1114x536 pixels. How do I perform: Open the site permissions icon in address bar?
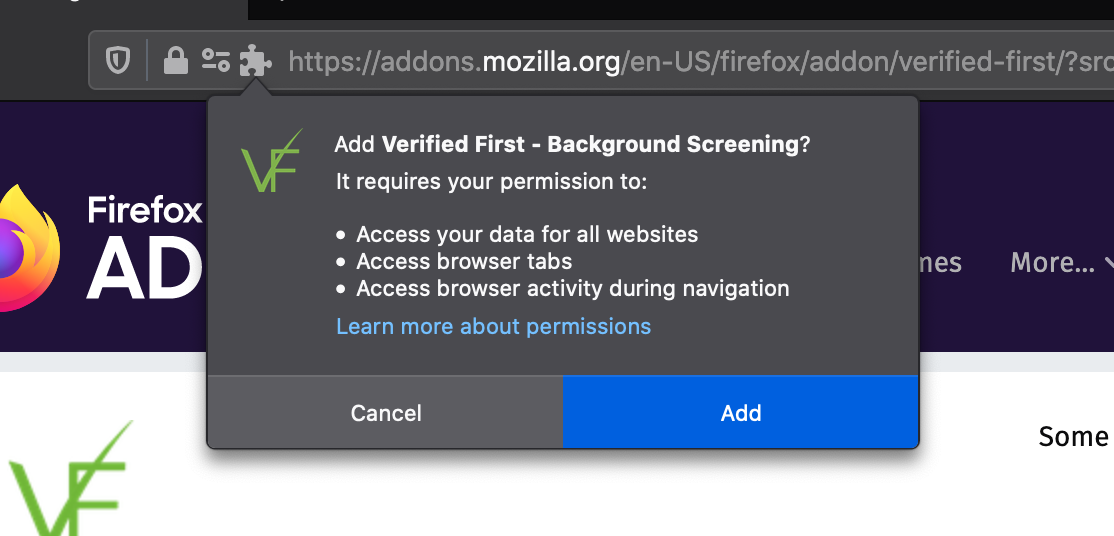point(215,62)
